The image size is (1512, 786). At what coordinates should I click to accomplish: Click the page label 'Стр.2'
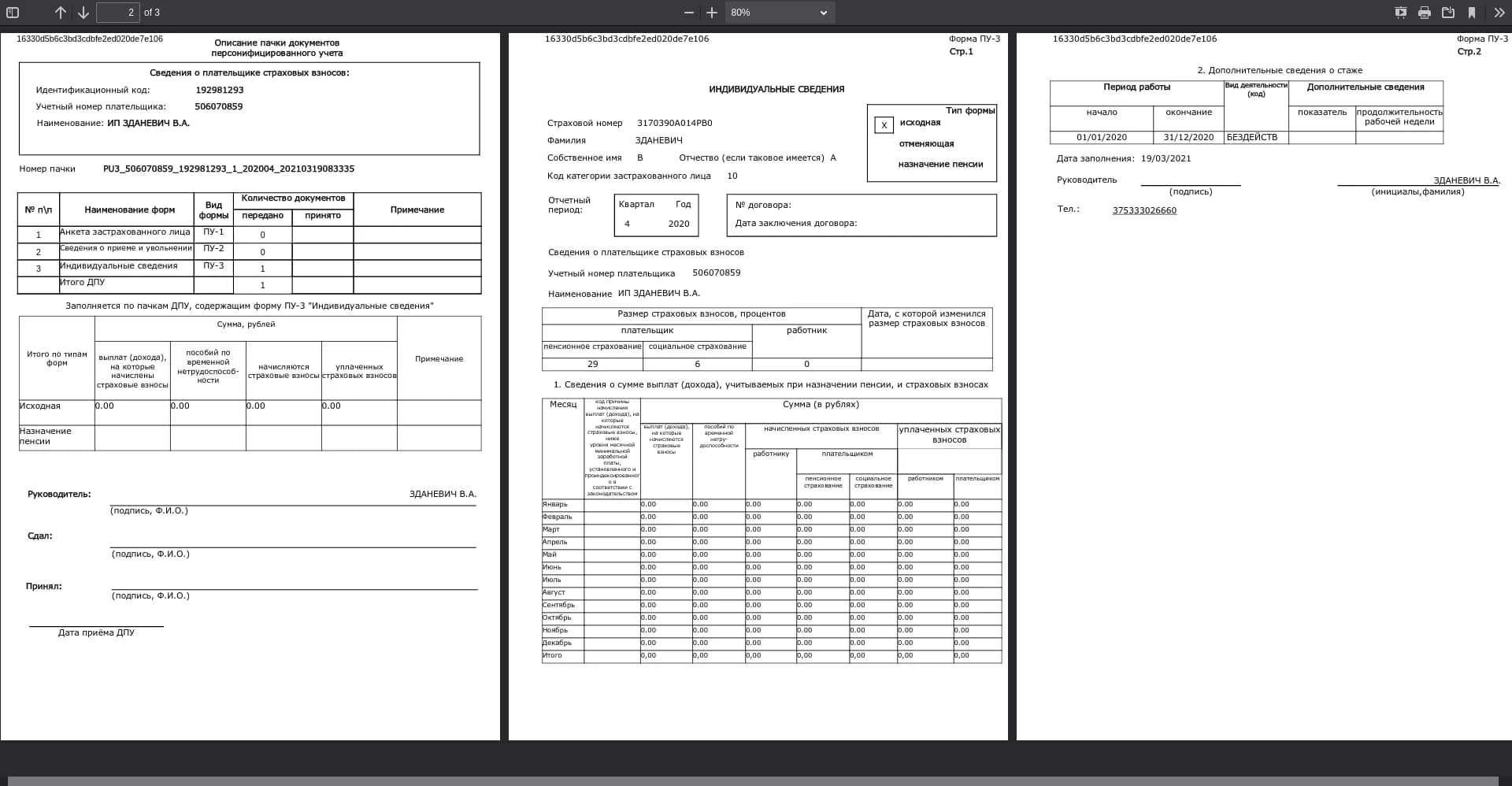pyautogui.click(x=1469, y=51)
